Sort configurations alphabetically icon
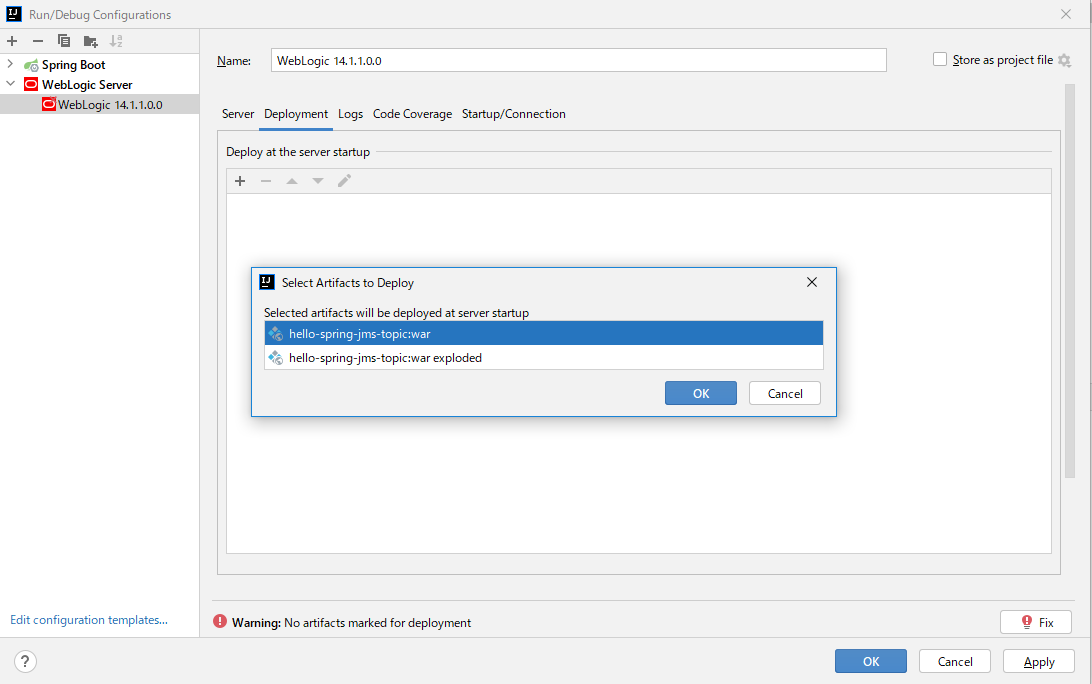 click(x=116, y=41)
